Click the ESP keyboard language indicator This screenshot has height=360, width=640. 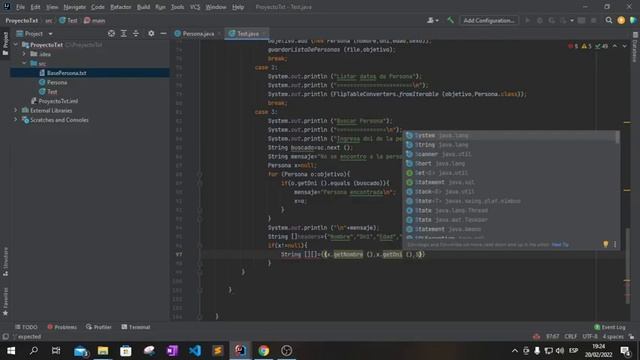click(x=573, y=351)
